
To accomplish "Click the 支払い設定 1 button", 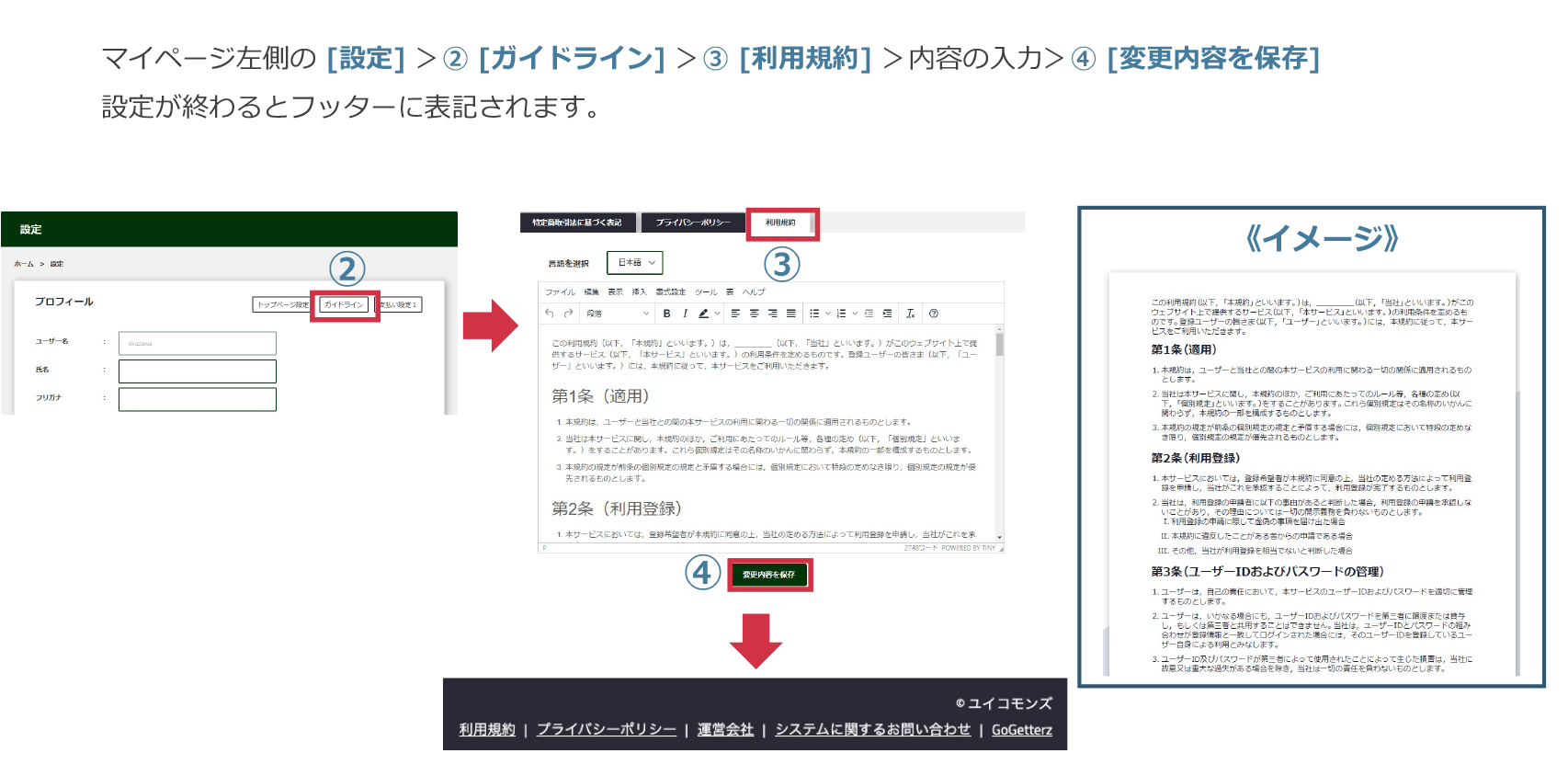I will [x=400, y=304].
